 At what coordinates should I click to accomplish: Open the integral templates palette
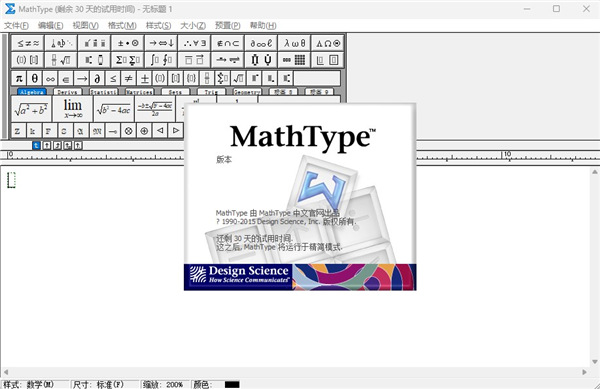161,60
